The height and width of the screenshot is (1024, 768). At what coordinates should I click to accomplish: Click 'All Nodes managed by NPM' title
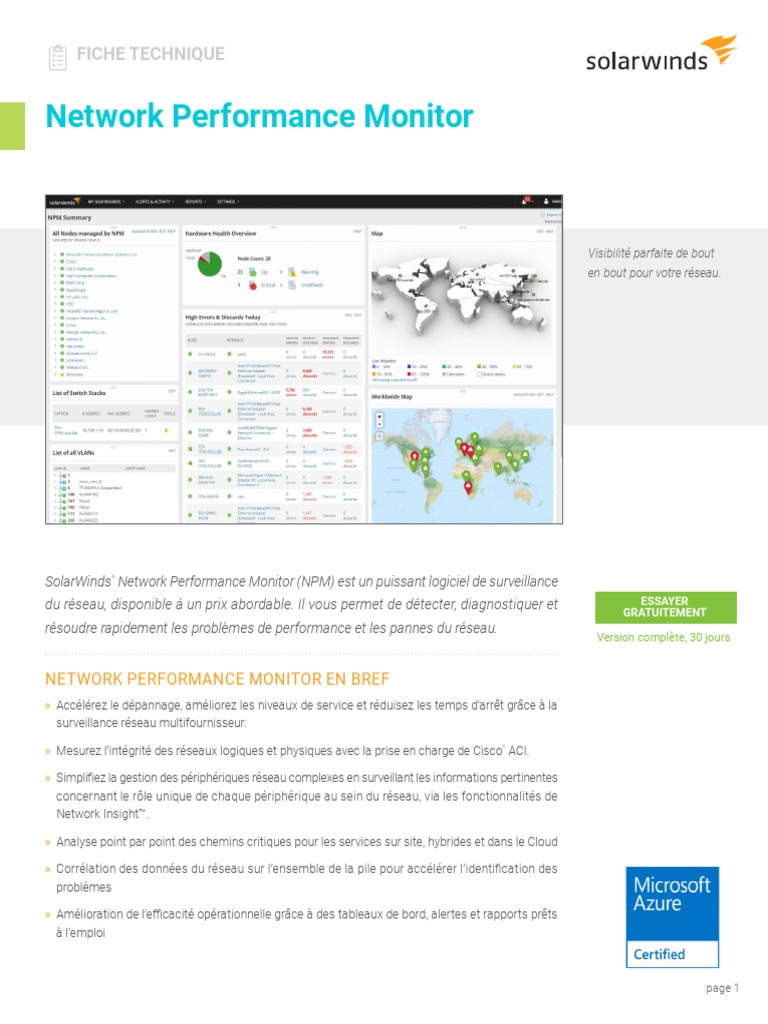point(88,232)
